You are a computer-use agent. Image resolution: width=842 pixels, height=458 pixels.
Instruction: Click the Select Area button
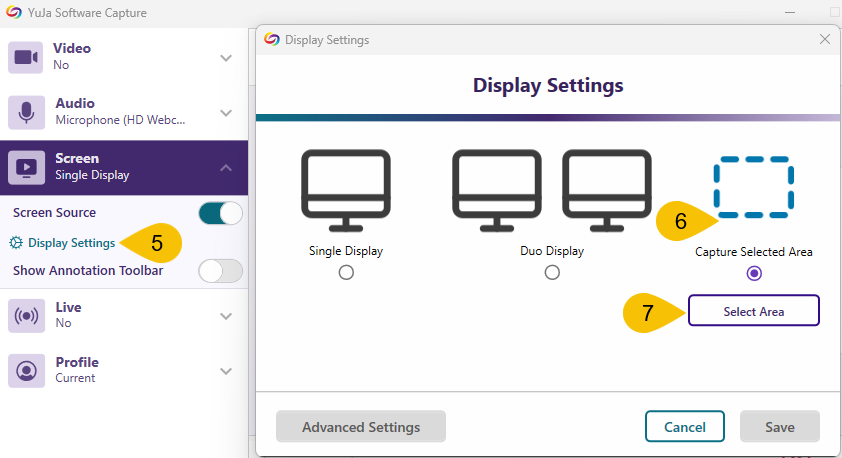pos(754,310)
